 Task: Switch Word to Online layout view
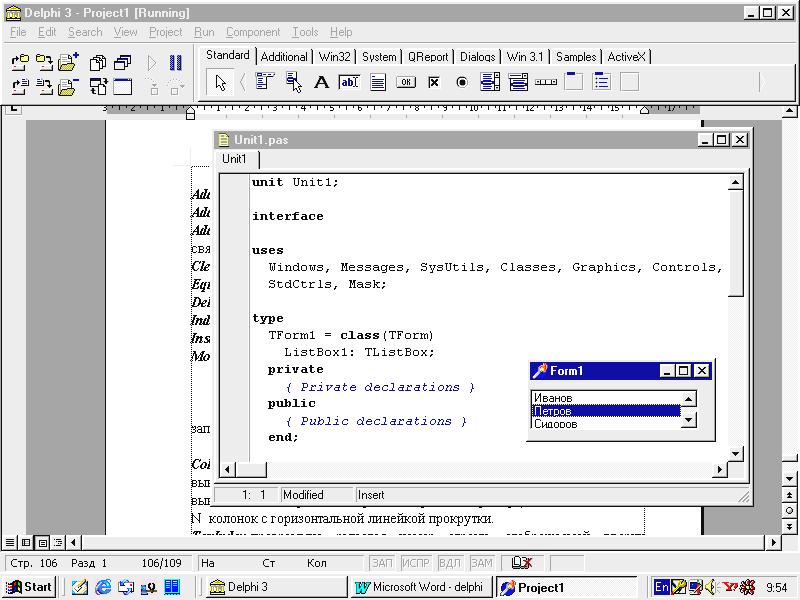26,542
